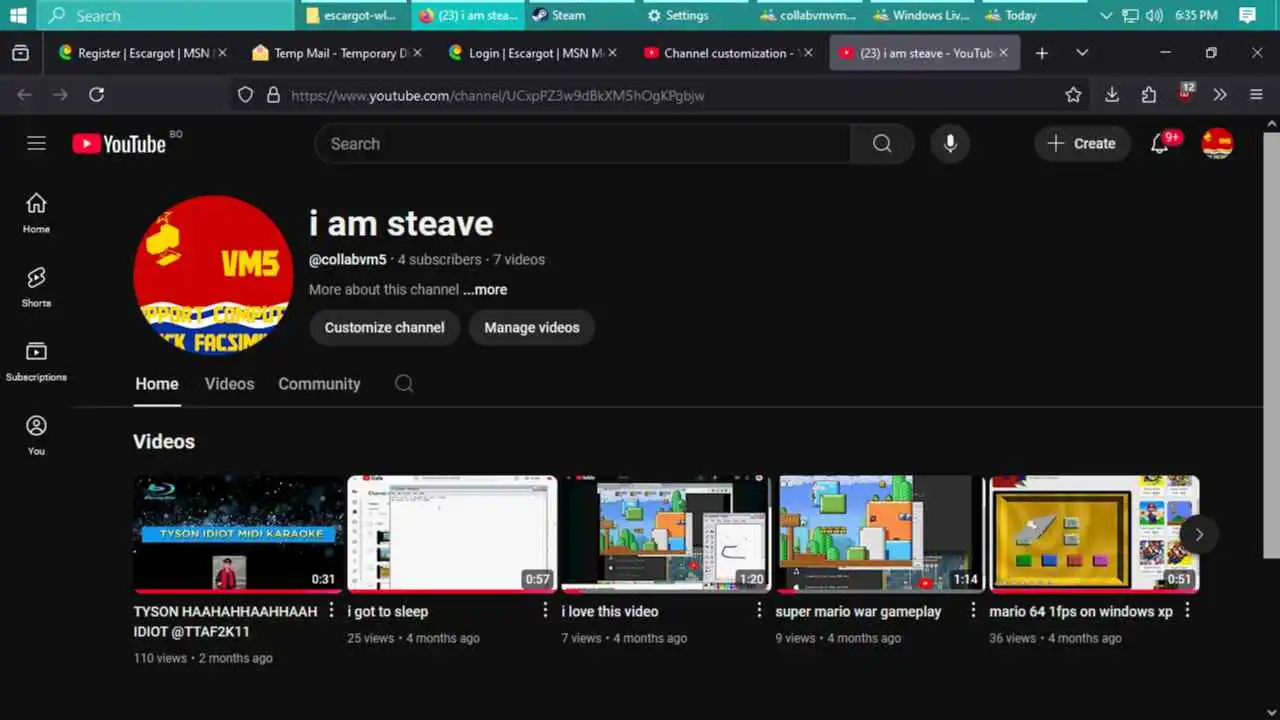1280x720 pixels.
Task: Open the Windows Start menu
Action: pos(18,15)
